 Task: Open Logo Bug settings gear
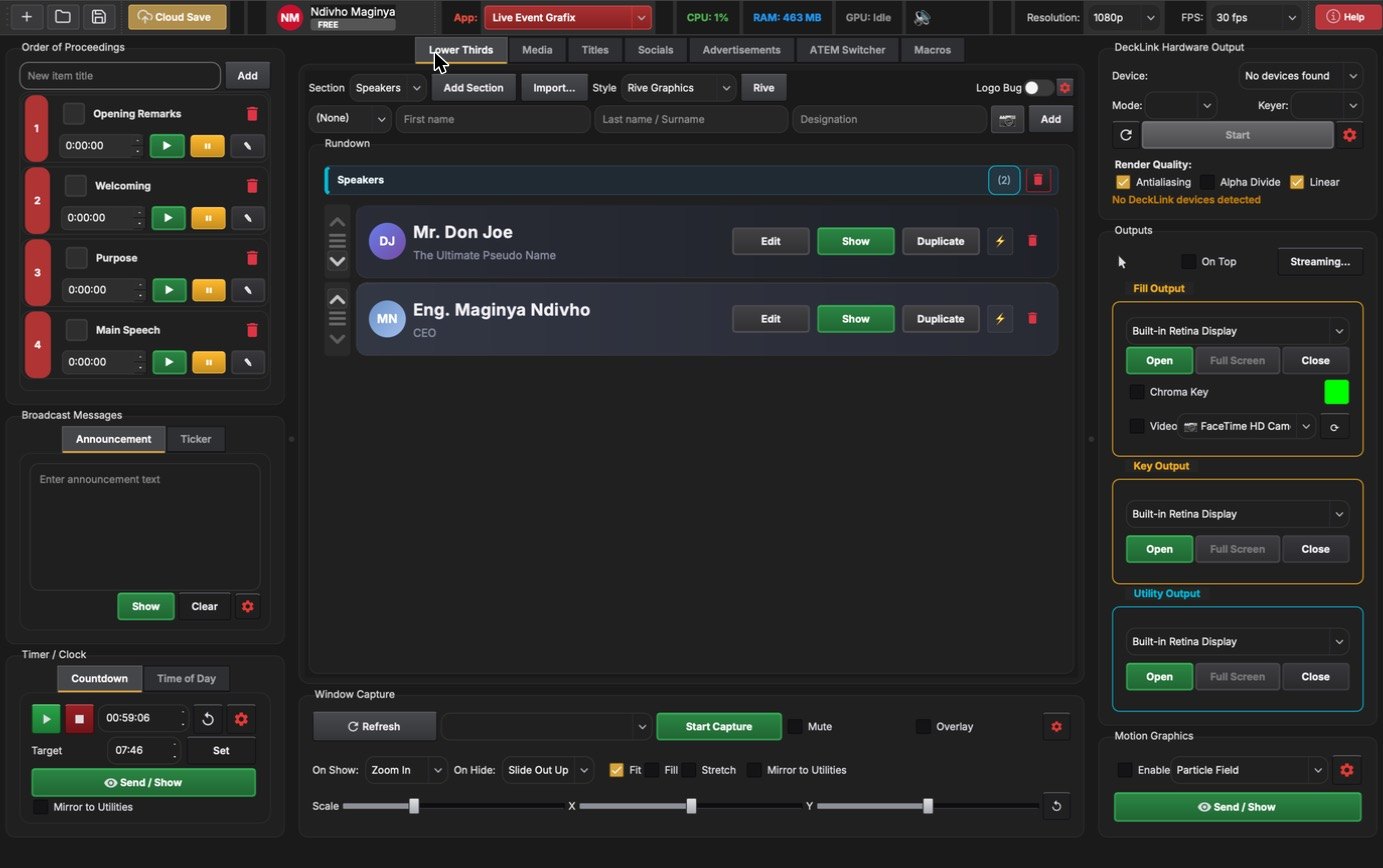[x=1065, y=88]
